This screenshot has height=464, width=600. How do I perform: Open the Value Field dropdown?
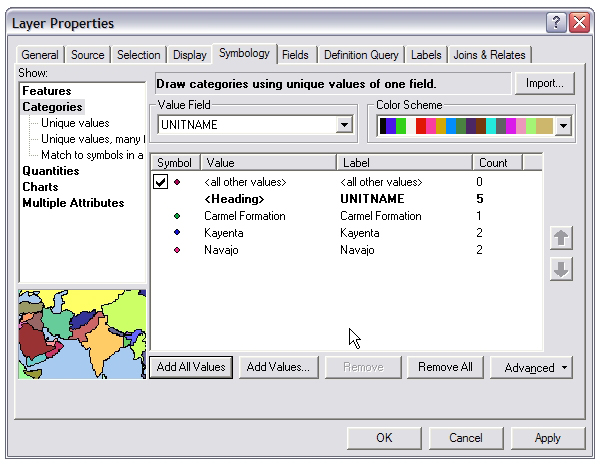[x=344, y=125]
